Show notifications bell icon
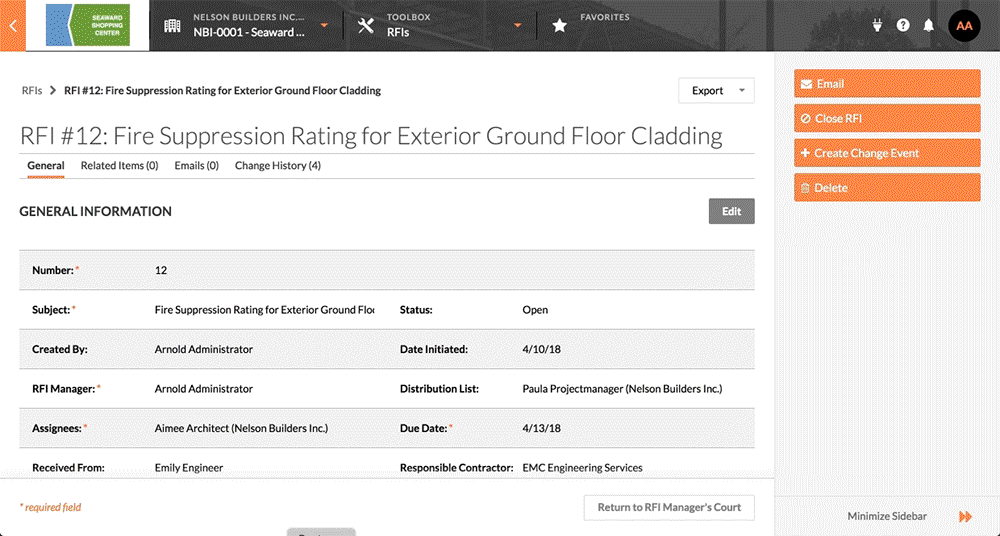The width and height of the screenshot is (1000, 536). pos(928,26)
